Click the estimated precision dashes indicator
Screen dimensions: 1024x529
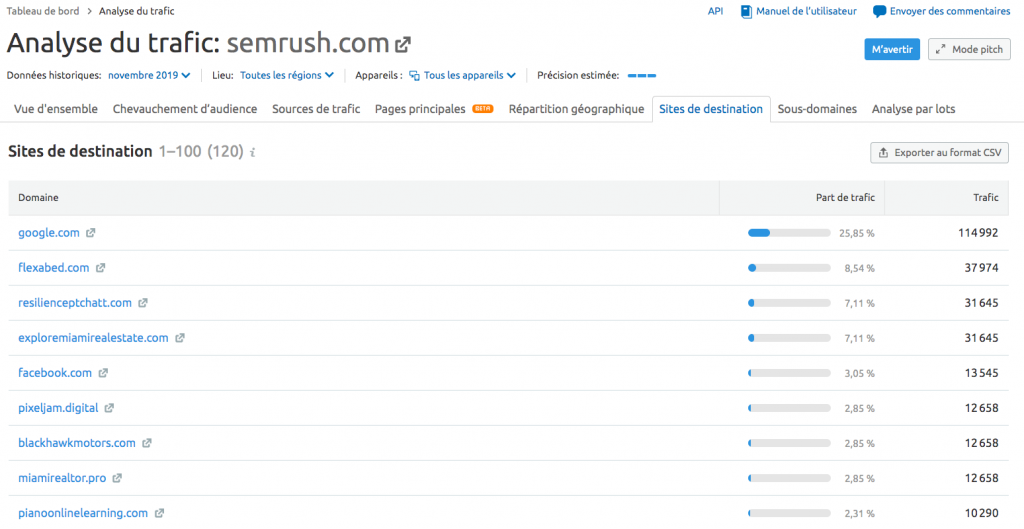(642, 76)
